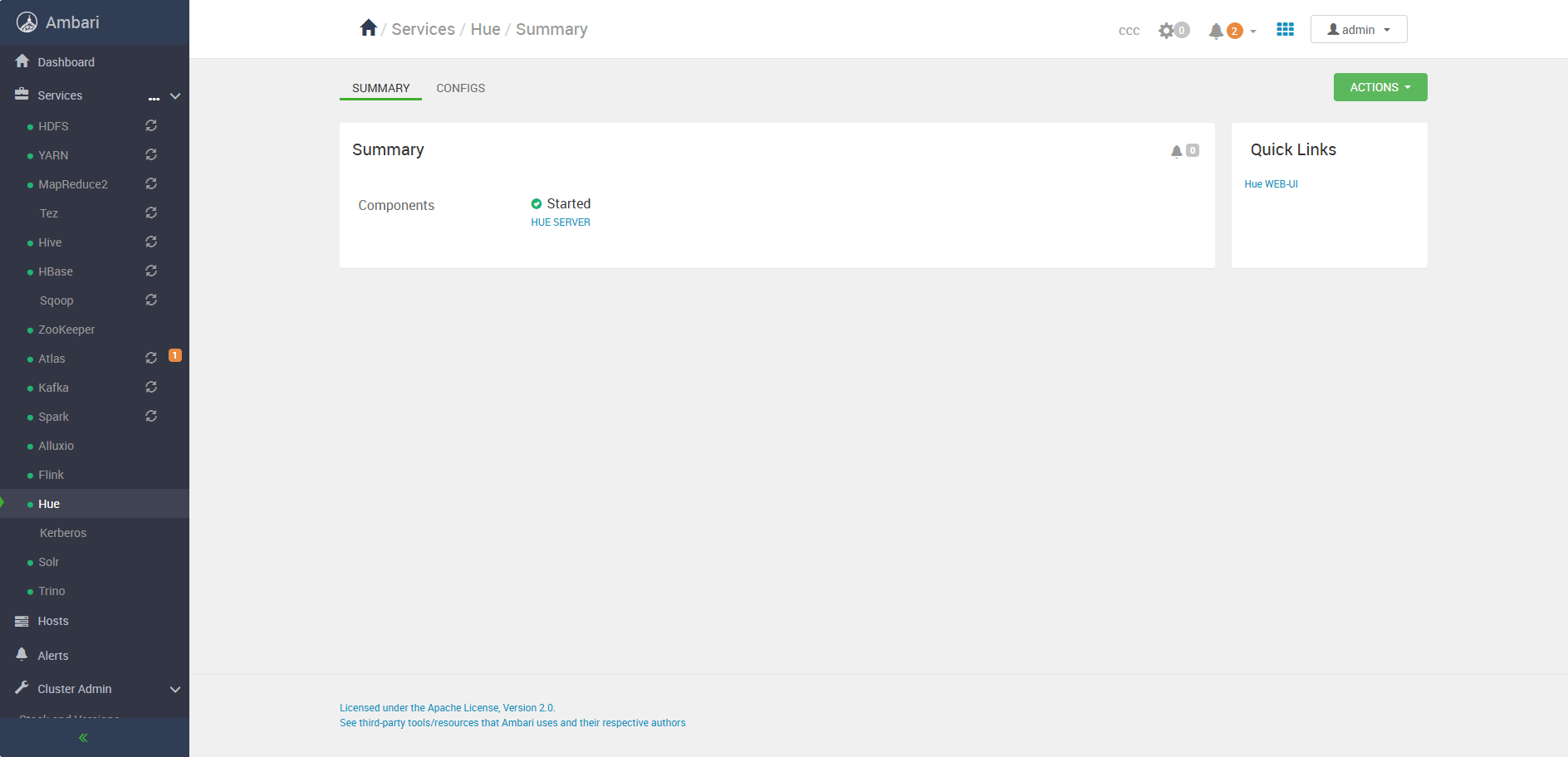Viewport: 1568px width, 757px height.
Task: Click the Kafka restart-required refresh icon
Action: click(151, 388)
